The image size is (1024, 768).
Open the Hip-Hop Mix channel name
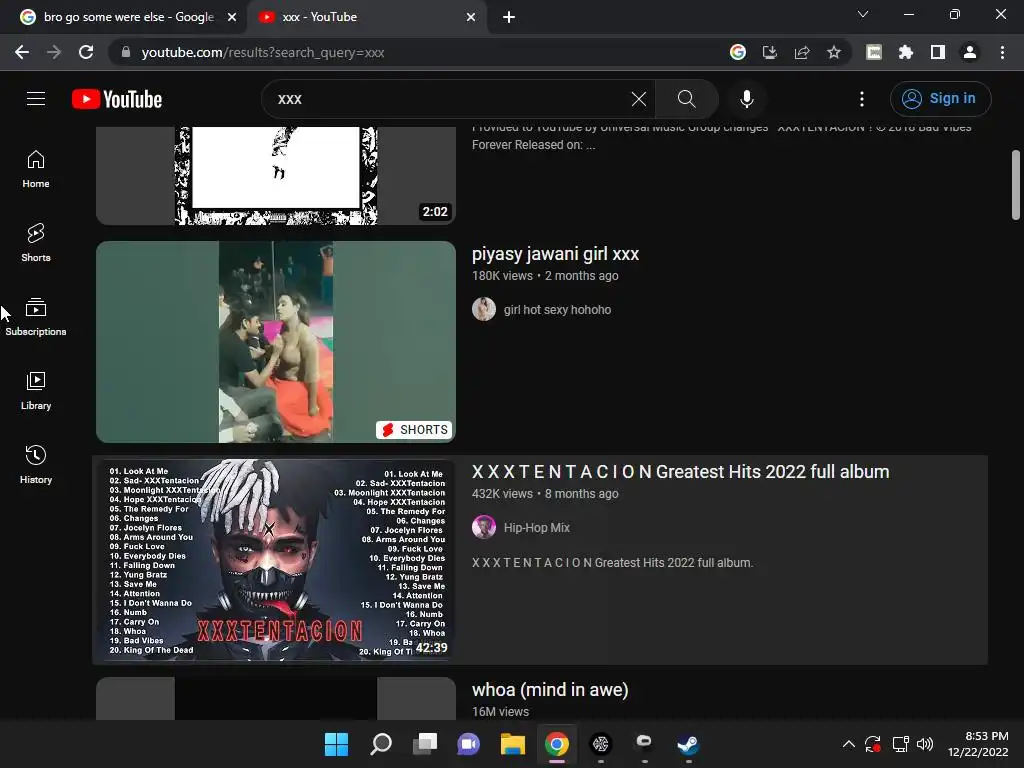click(537, 528)
